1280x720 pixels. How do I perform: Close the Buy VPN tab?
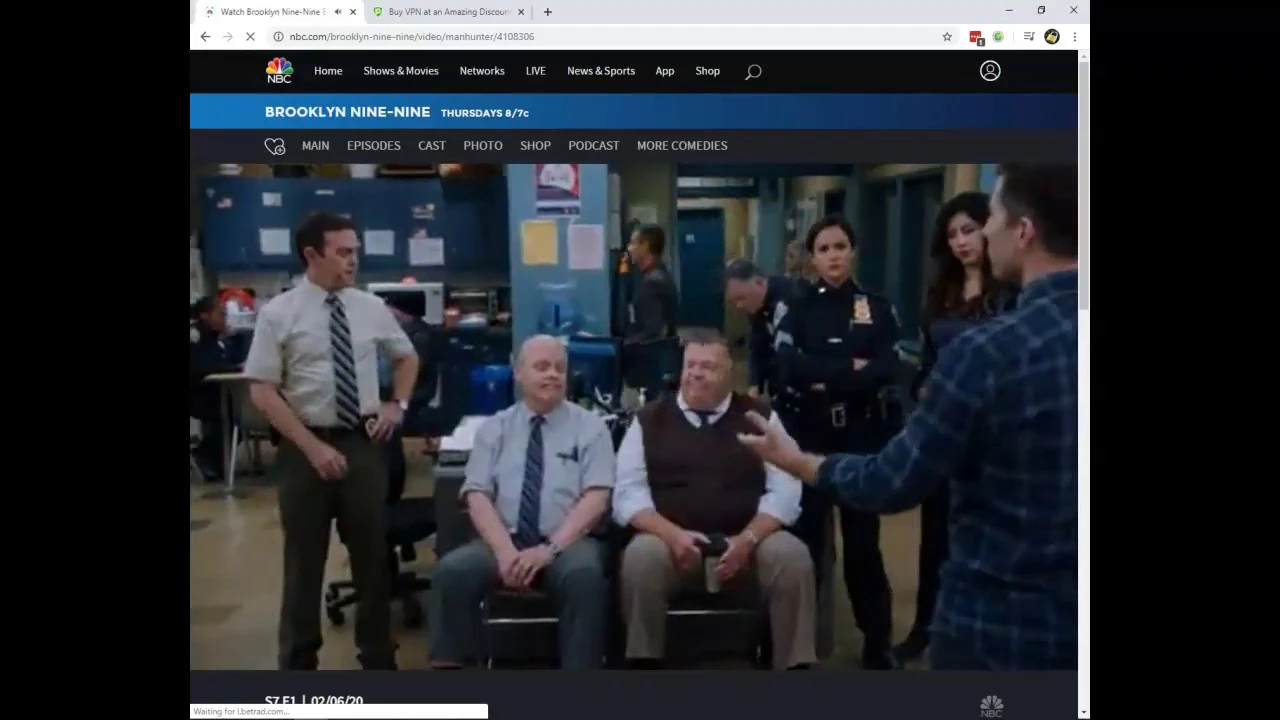point(521,12)
